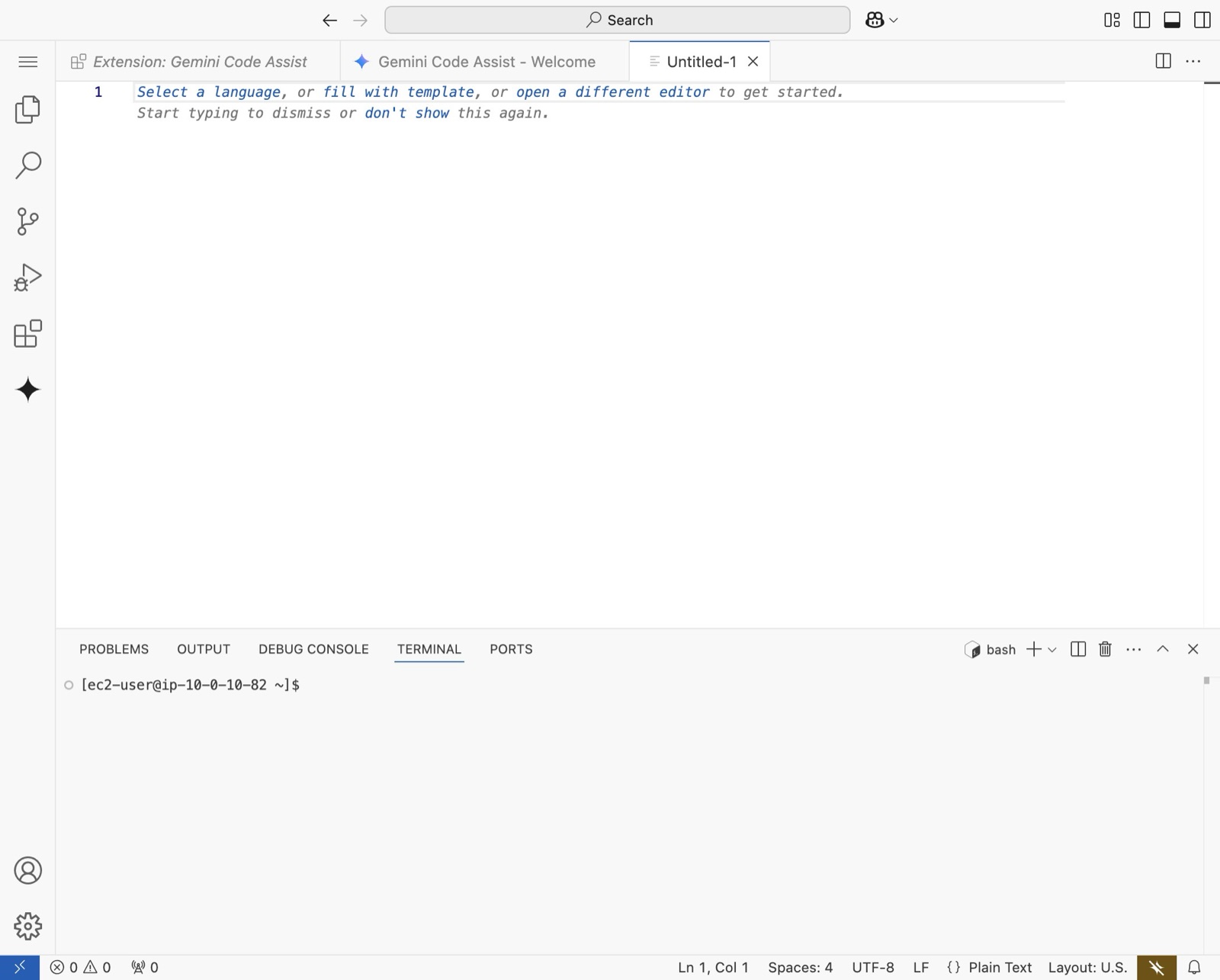
Task: Open the Accounts menu icon
Action: coord(27,870)
